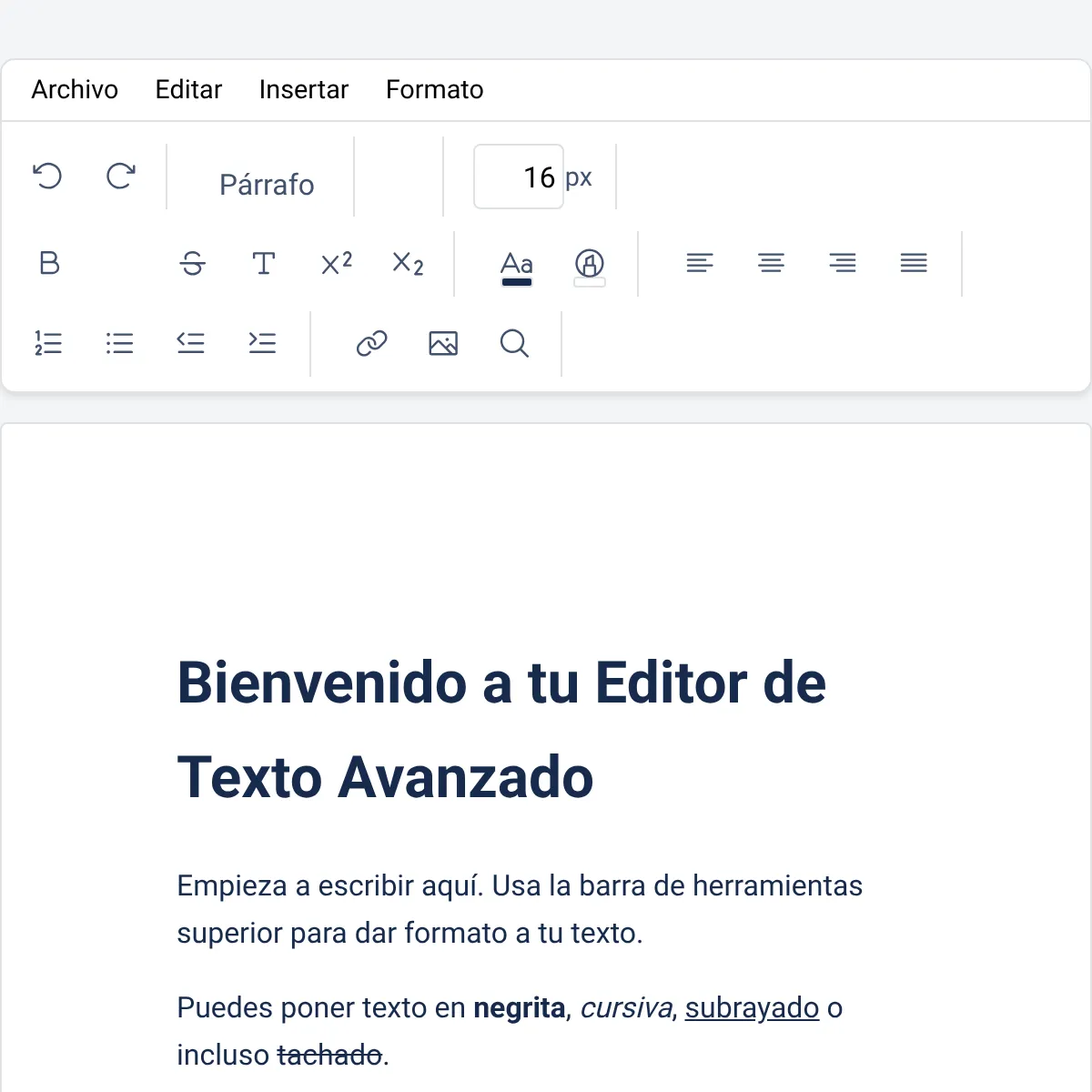The image size is (1092, 1092).
Task: Open the Insertar menu
Action: click(304, 89)
